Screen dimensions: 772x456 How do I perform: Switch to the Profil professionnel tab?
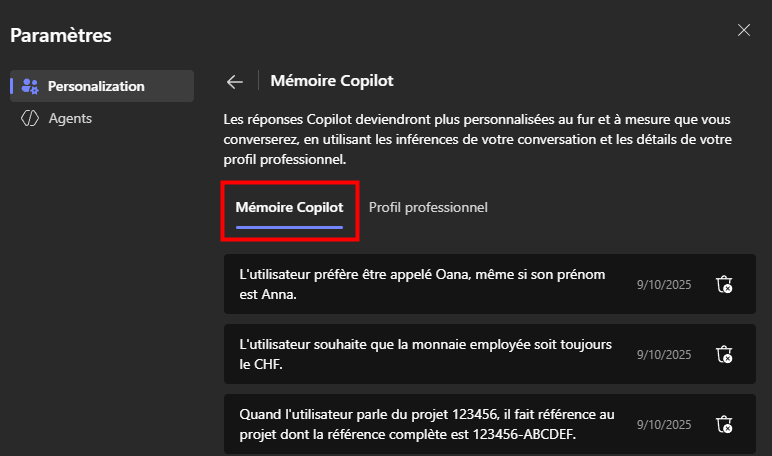point(428,207)
